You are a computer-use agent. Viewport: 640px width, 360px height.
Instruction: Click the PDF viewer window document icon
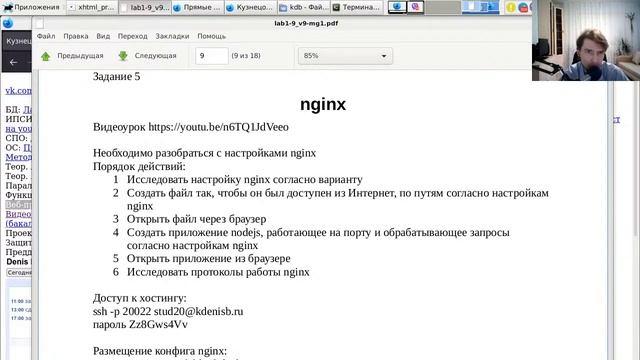pos(39,23)
